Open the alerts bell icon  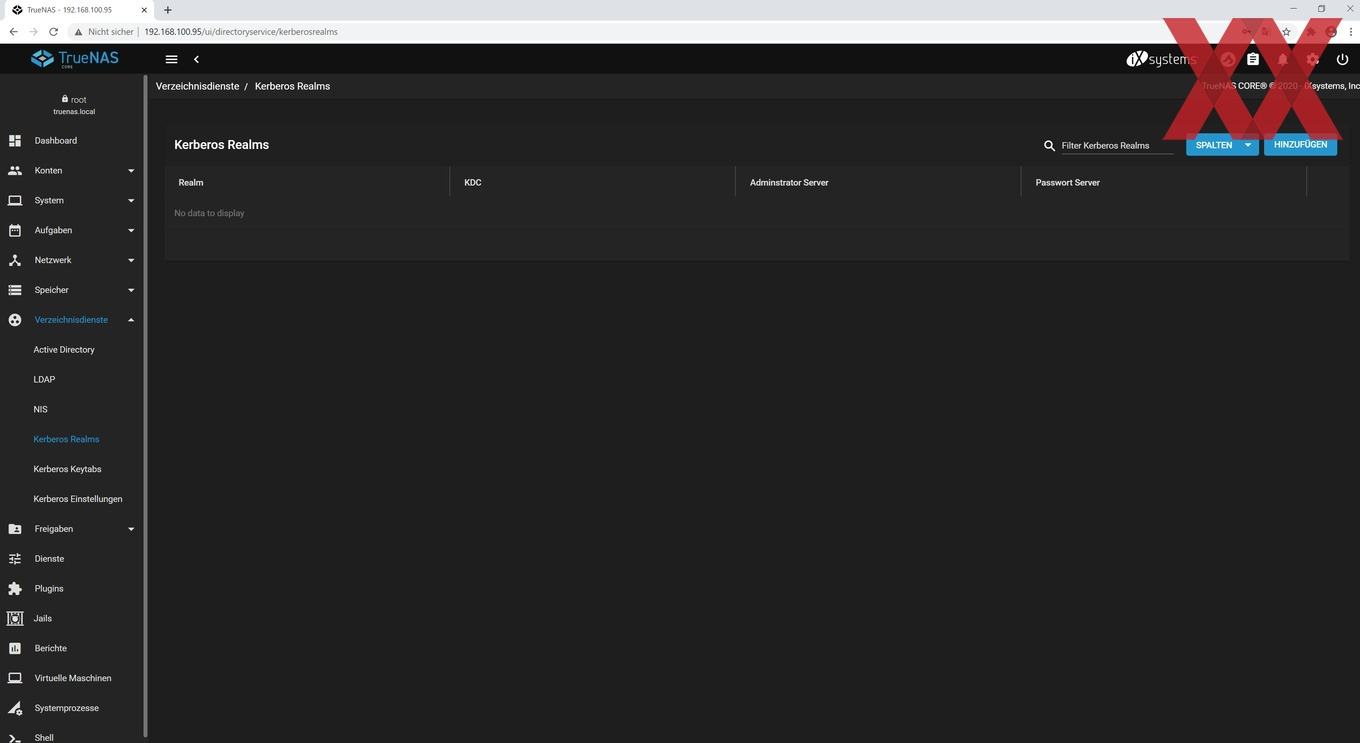[x=1282, y=60]
